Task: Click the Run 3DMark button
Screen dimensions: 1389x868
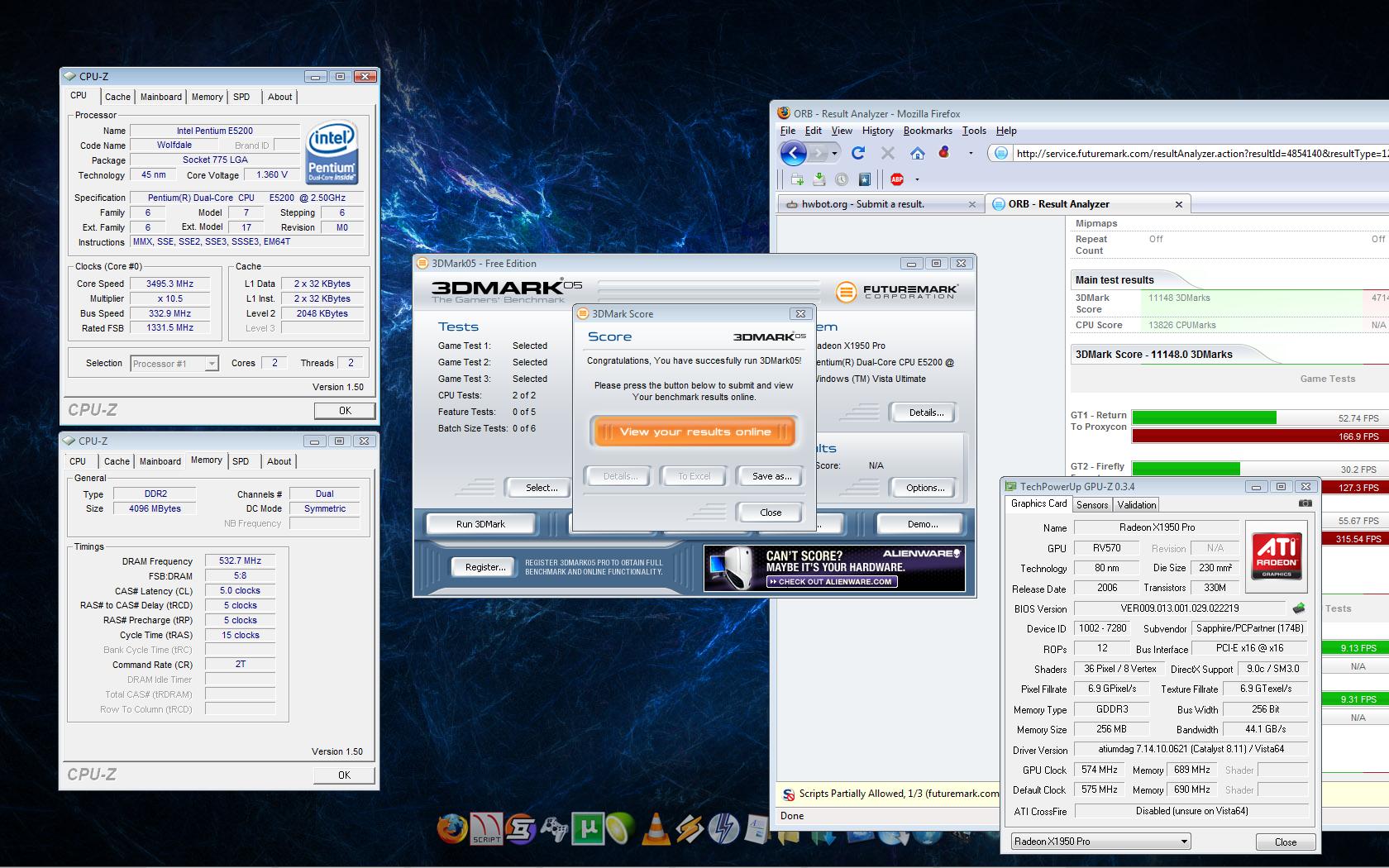Action: pyautogui.click(x=480, y=524)
